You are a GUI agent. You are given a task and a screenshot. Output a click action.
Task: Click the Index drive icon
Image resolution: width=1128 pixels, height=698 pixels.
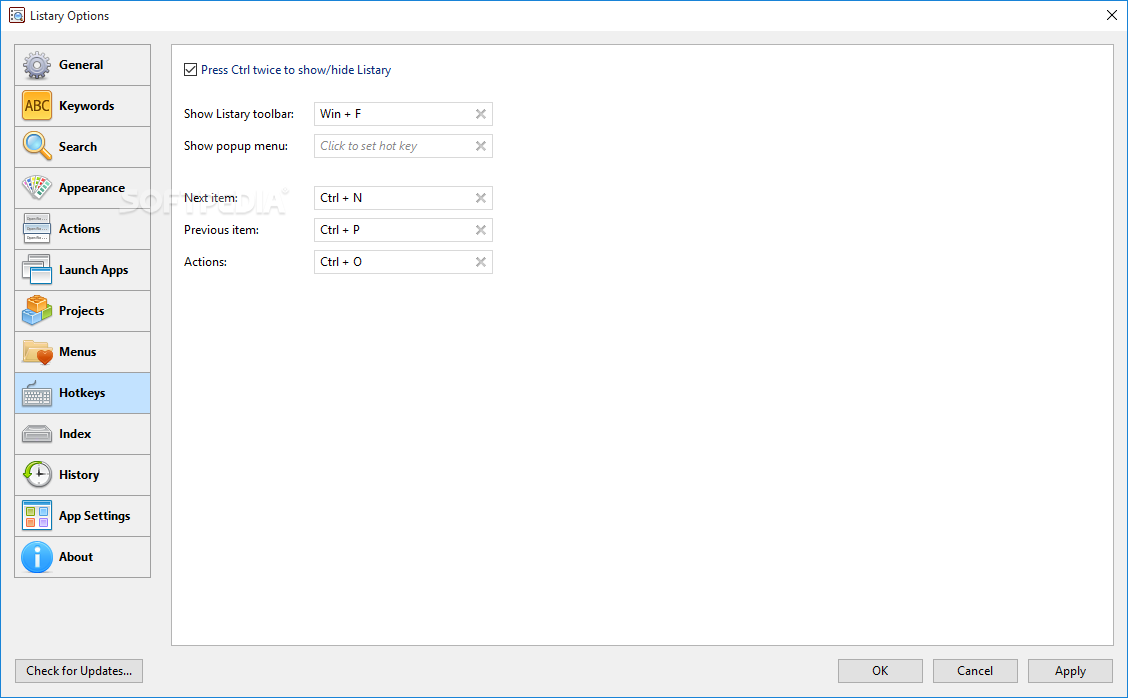tap(37, 434)
